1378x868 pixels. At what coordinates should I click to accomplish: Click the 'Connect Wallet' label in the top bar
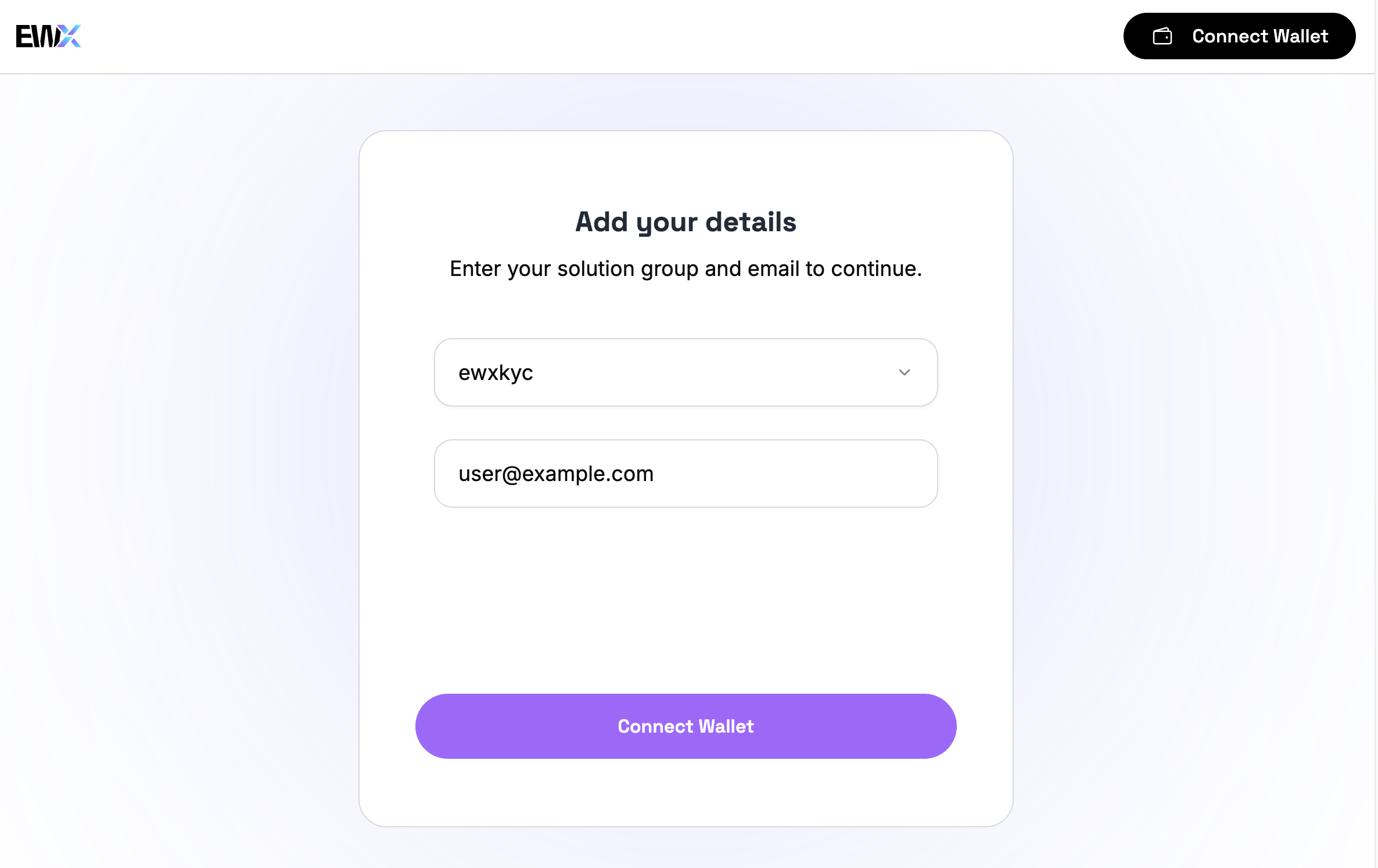click(x=1259, y=36)
